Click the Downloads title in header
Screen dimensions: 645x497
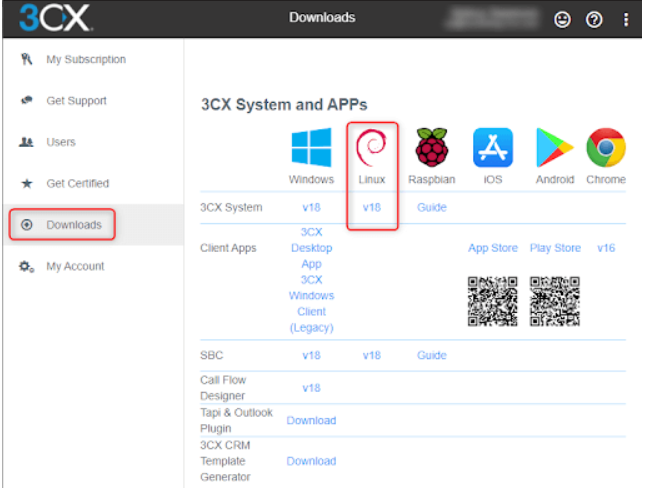(322, 17)
